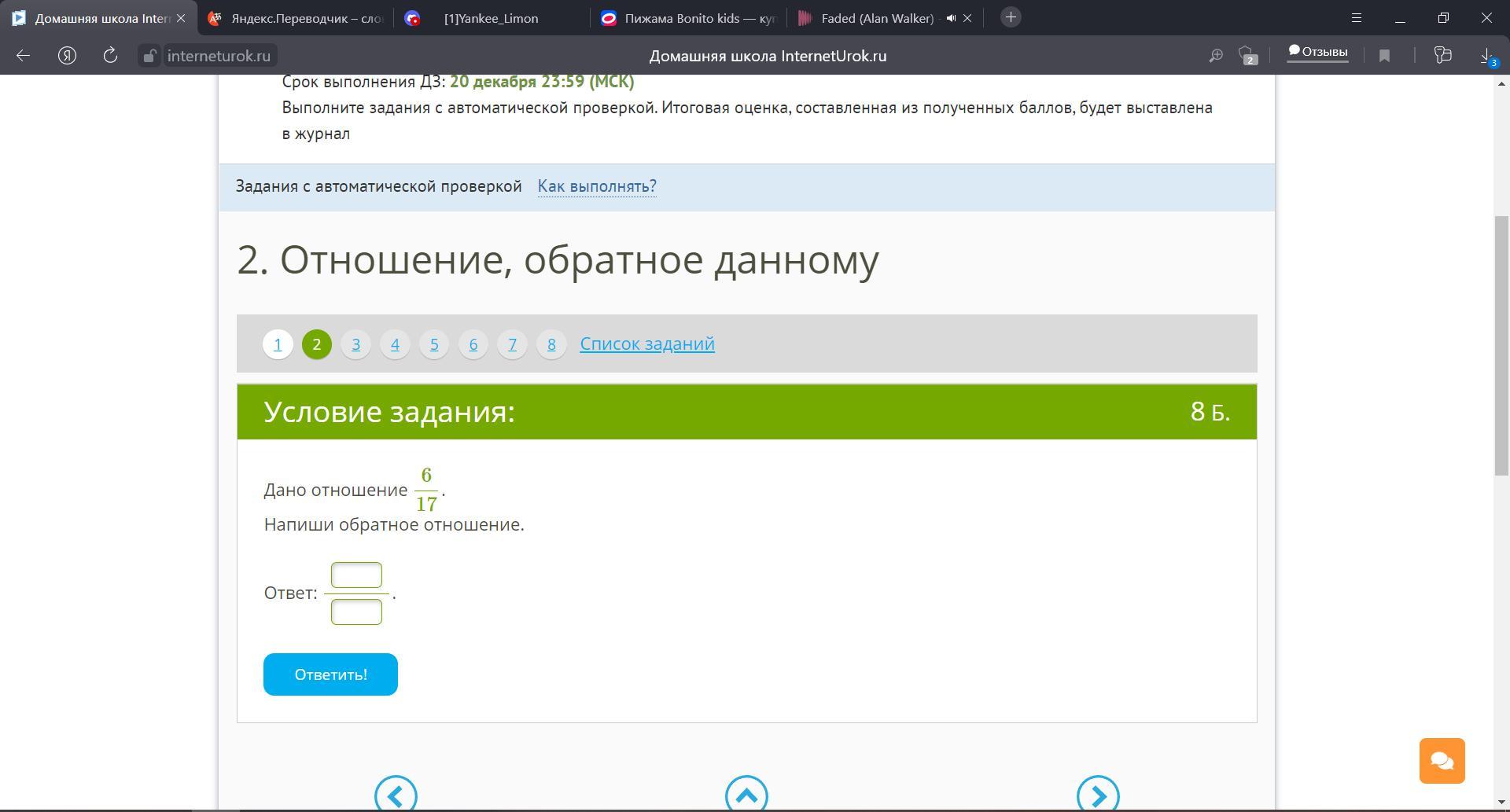Open the Как выполнять? help link

click(597, 186)
